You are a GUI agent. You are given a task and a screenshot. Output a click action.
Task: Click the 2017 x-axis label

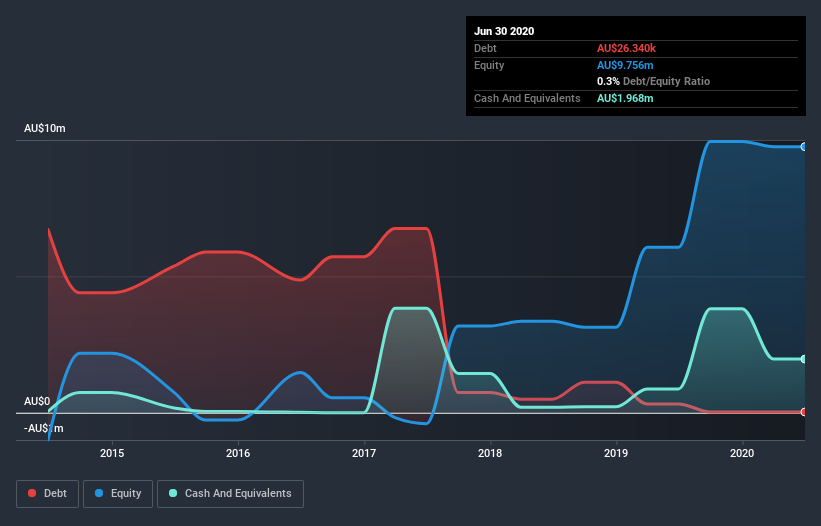click(364, 453)
